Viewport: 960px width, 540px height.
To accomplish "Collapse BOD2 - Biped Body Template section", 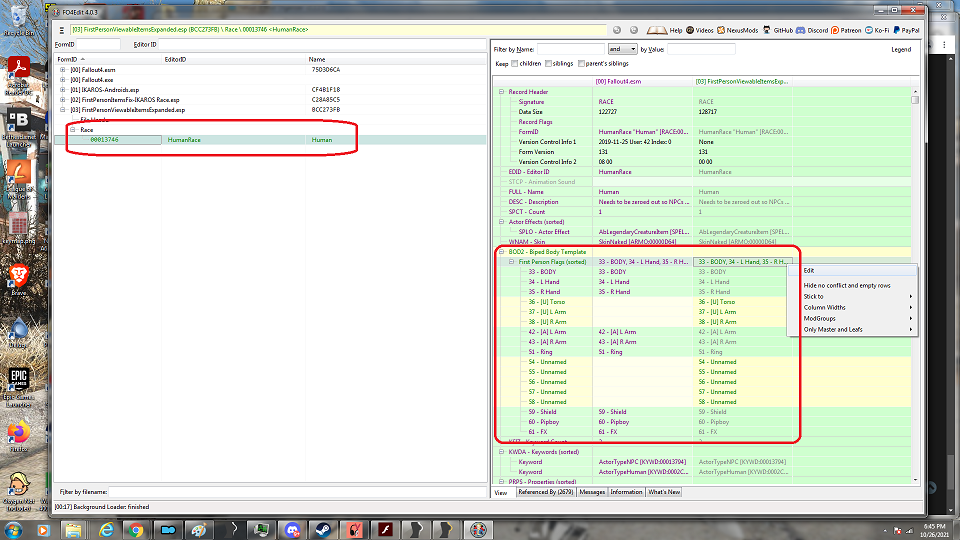I will tap(501, 252).
